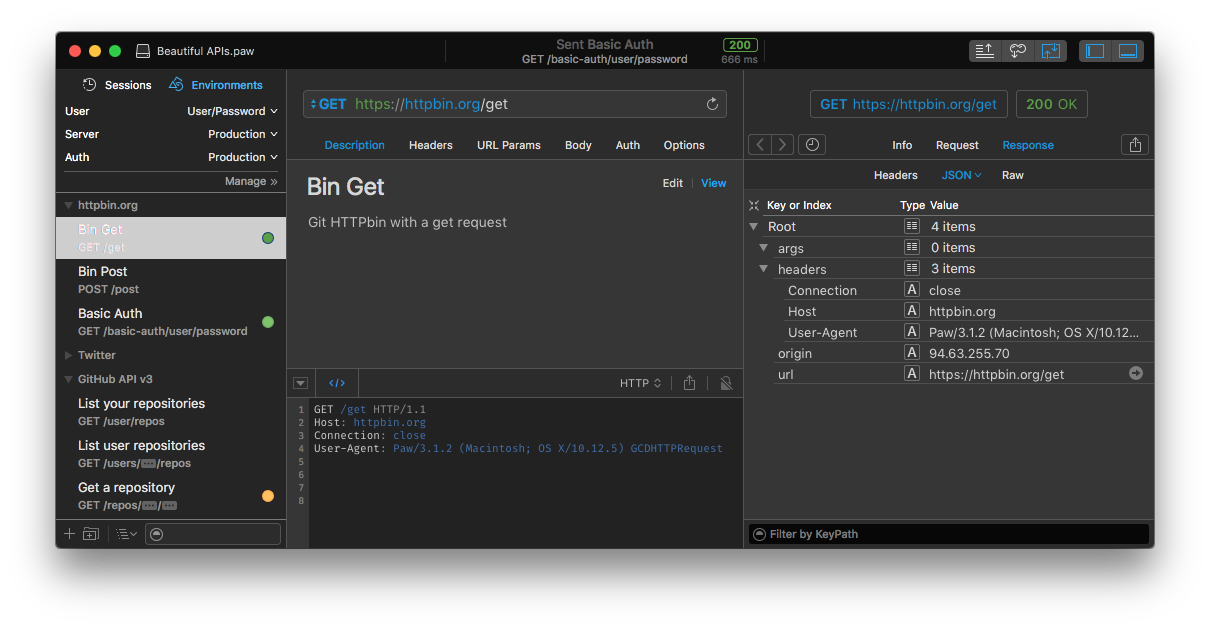Collapse the httpbin.org group

tap(69, 205)
